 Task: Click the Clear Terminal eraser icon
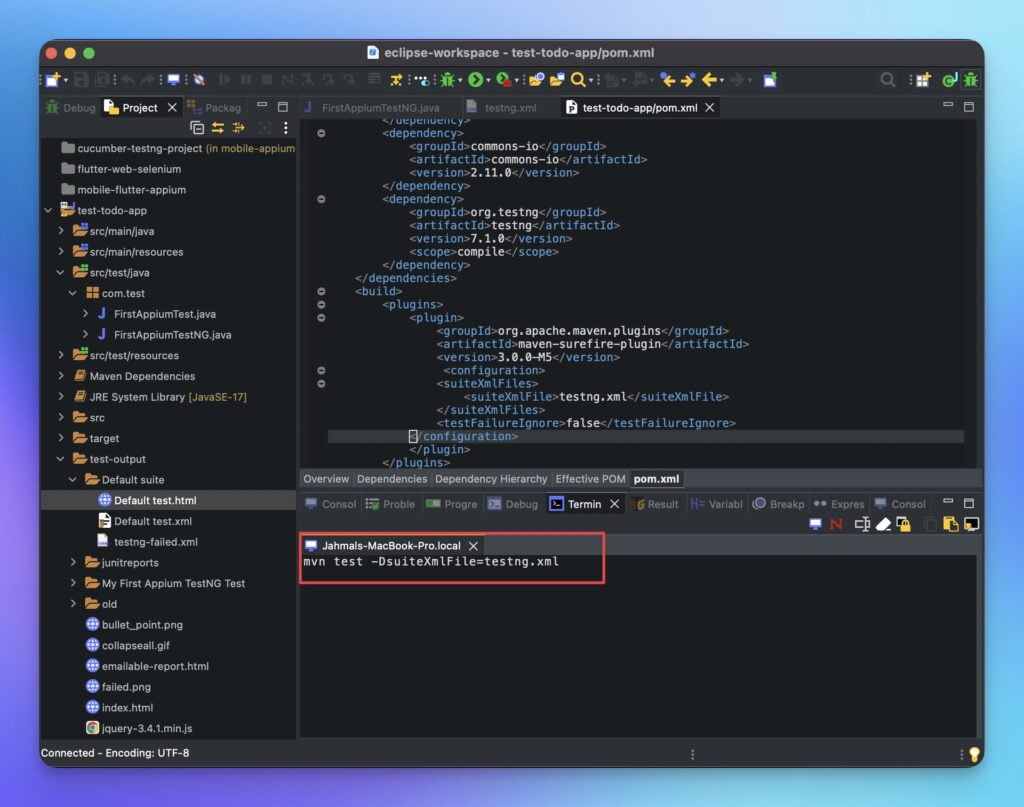883,524
